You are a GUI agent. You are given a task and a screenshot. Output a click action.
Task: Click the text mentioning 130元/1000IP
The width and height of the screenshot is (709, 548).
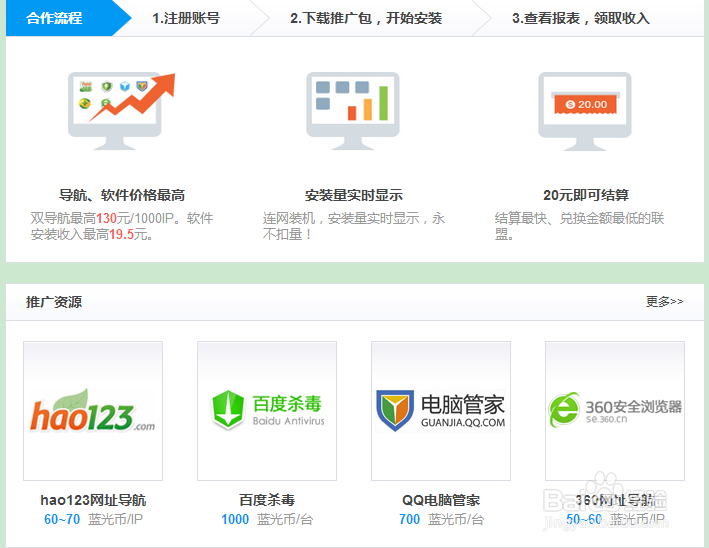[x=122, y=226]
